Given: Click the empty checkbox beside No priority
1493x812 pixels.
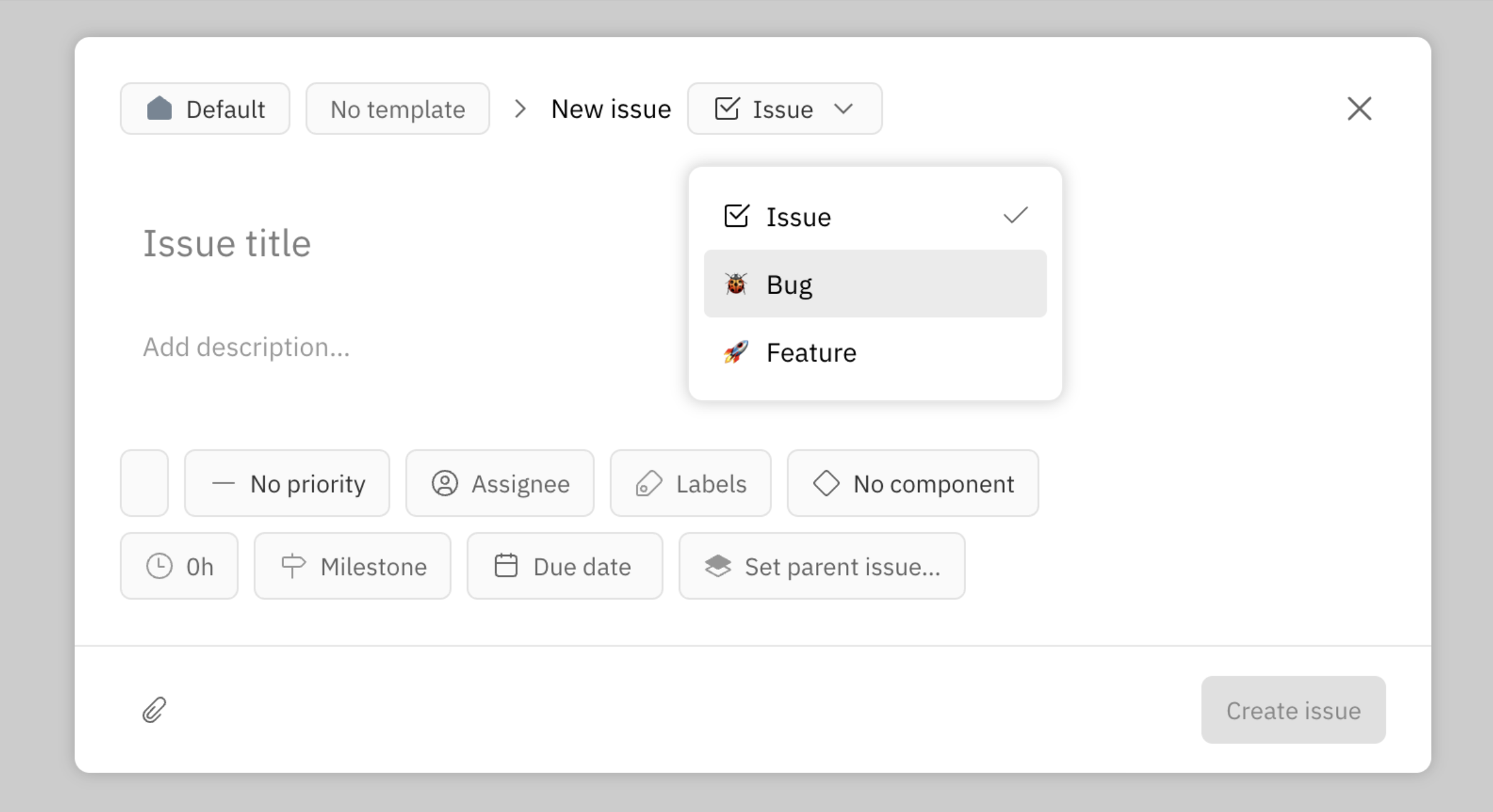Looking at the screenshot, I should [144, 482].
